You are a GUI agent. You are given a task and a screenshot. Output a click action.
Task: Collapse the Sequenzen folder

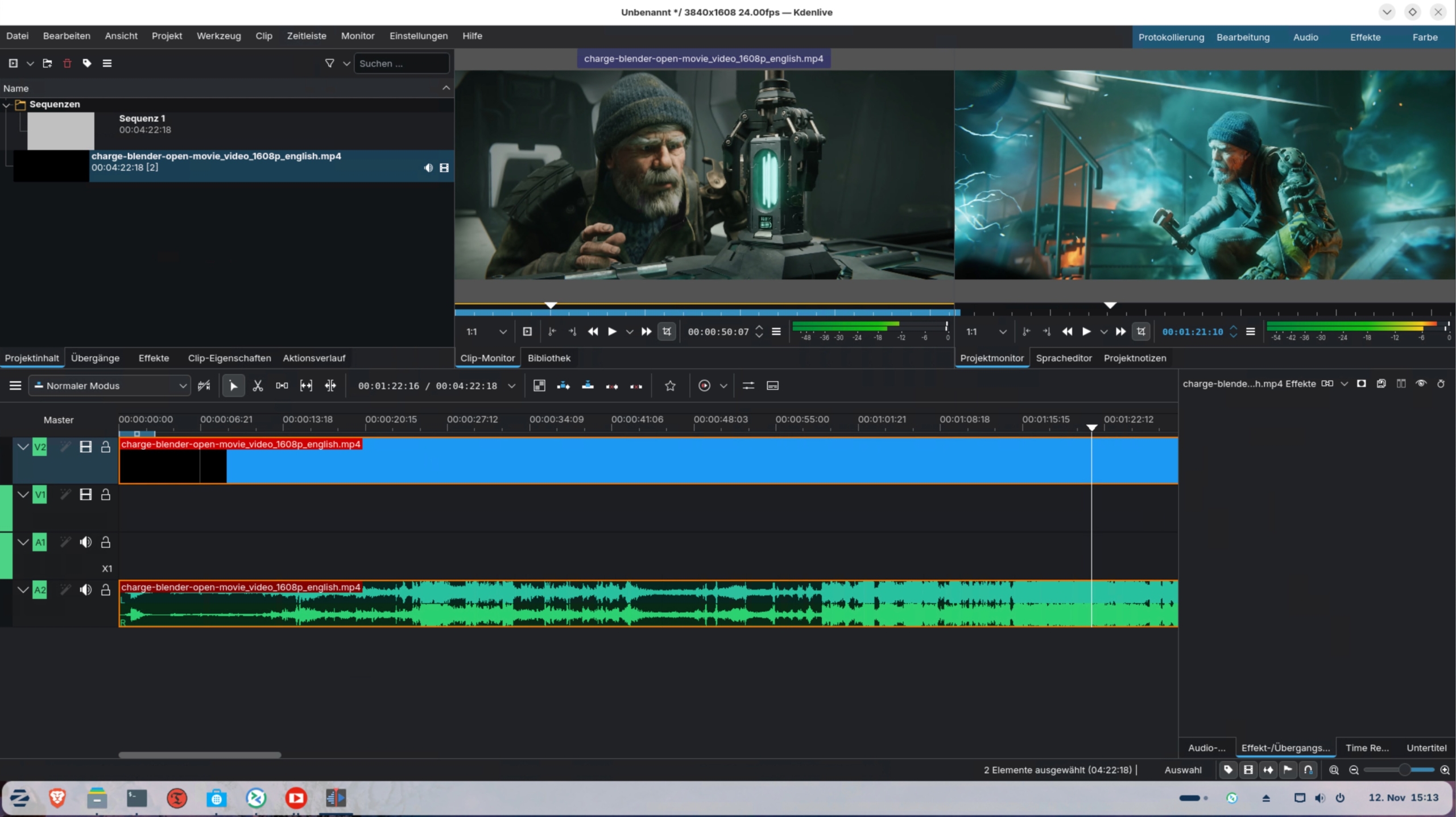tap(7, 105)
